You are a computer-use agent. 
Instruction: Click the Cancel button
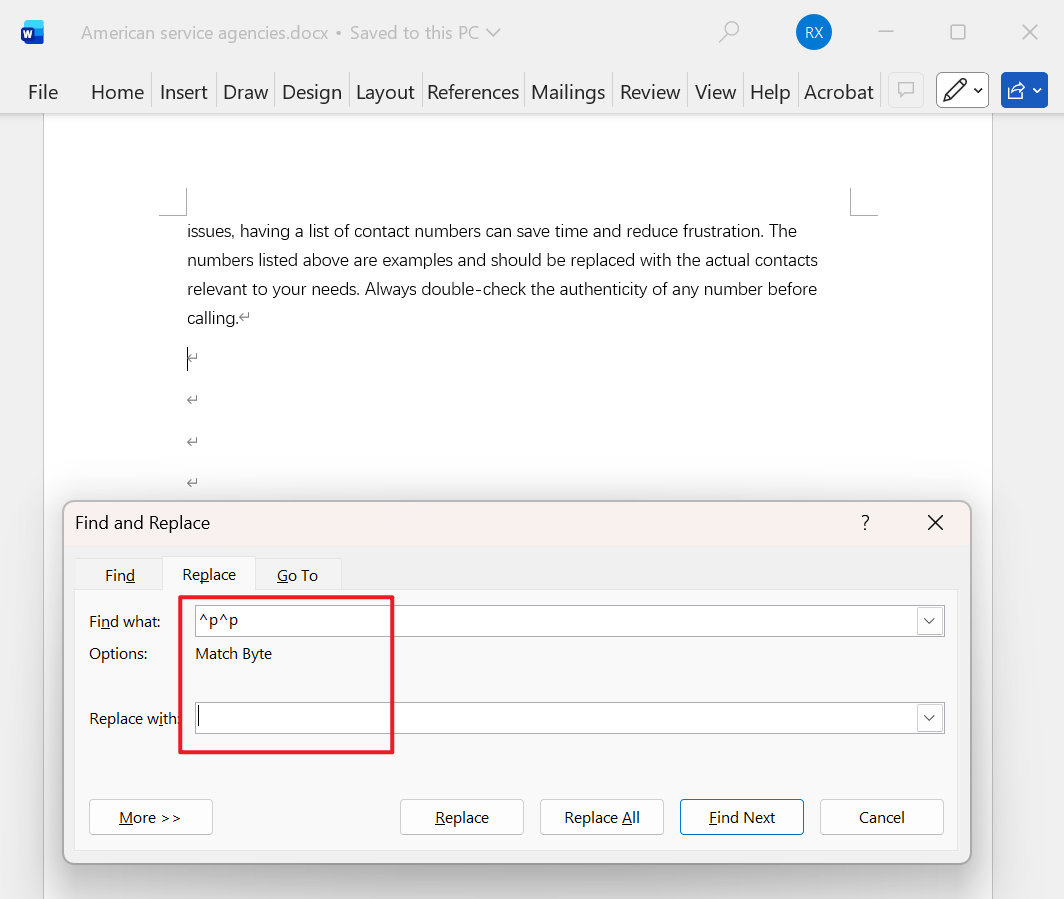click(x=881, y=817)
